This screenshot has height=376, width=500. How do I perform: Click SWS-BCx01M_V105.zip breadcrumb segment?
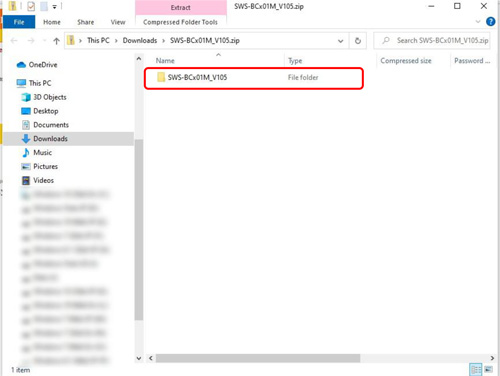pyautogui.click(x=205, y=40)
